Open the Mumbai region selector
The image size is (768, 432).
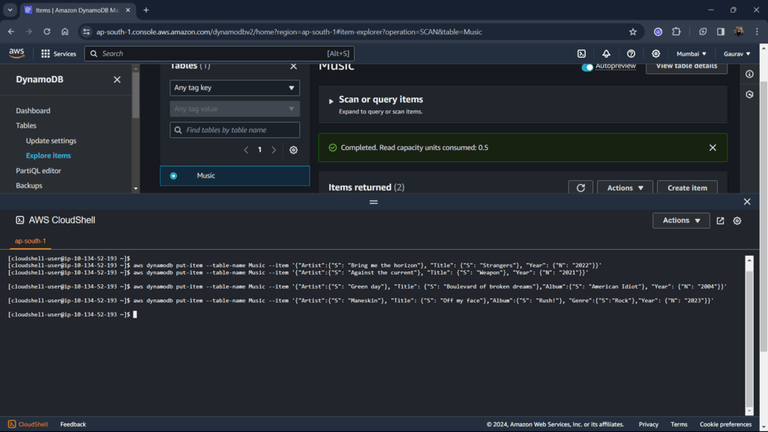point(691,54)
